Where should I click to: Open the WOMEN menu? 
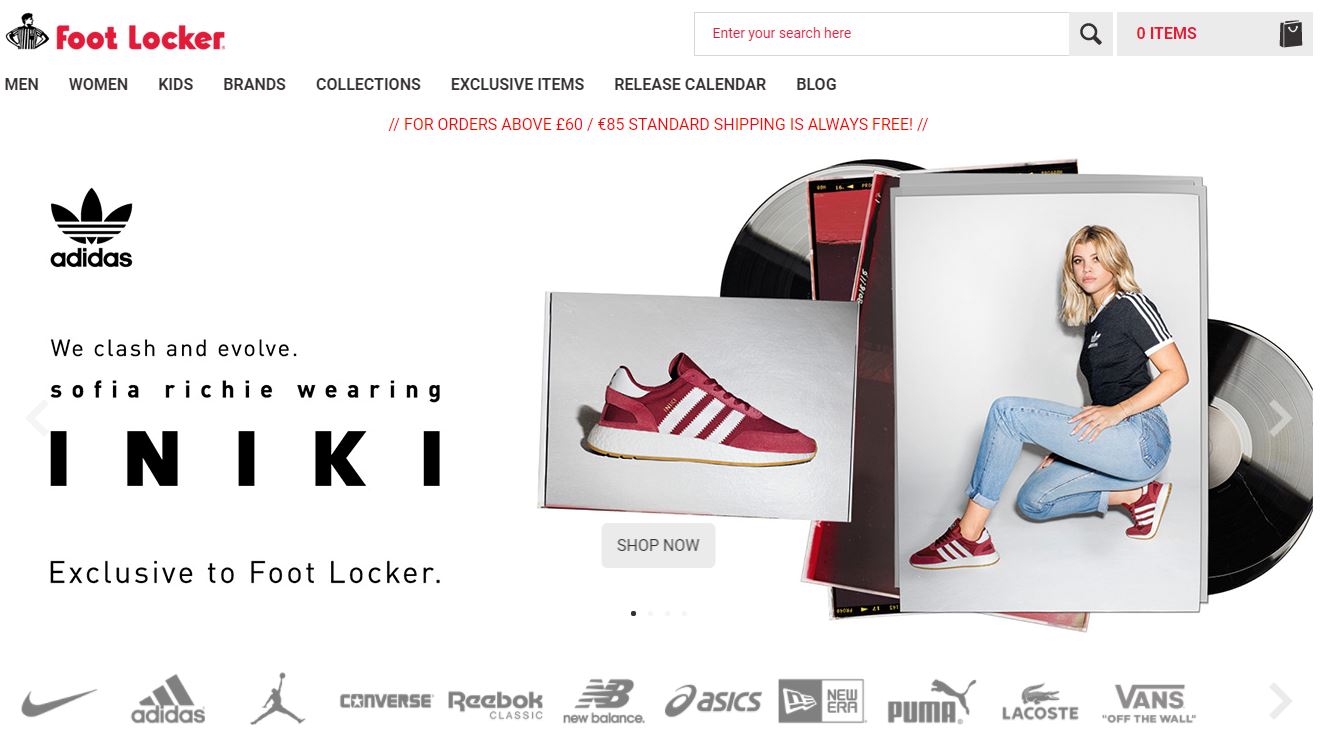coord(98,84)
